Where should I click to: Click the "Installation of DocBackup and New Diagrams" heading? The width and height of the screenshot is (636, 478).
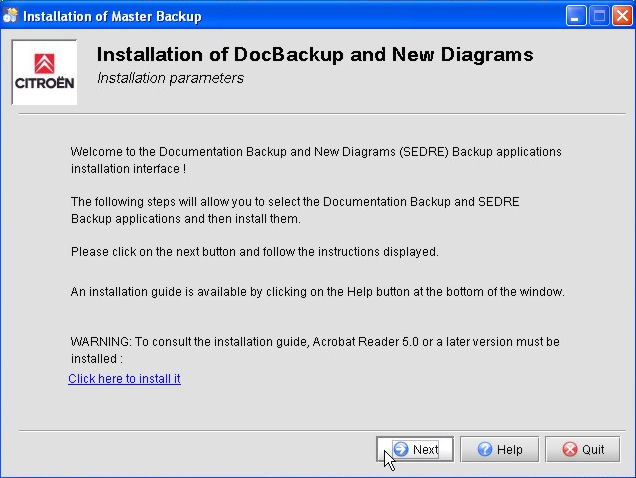[x=314, y=55]
